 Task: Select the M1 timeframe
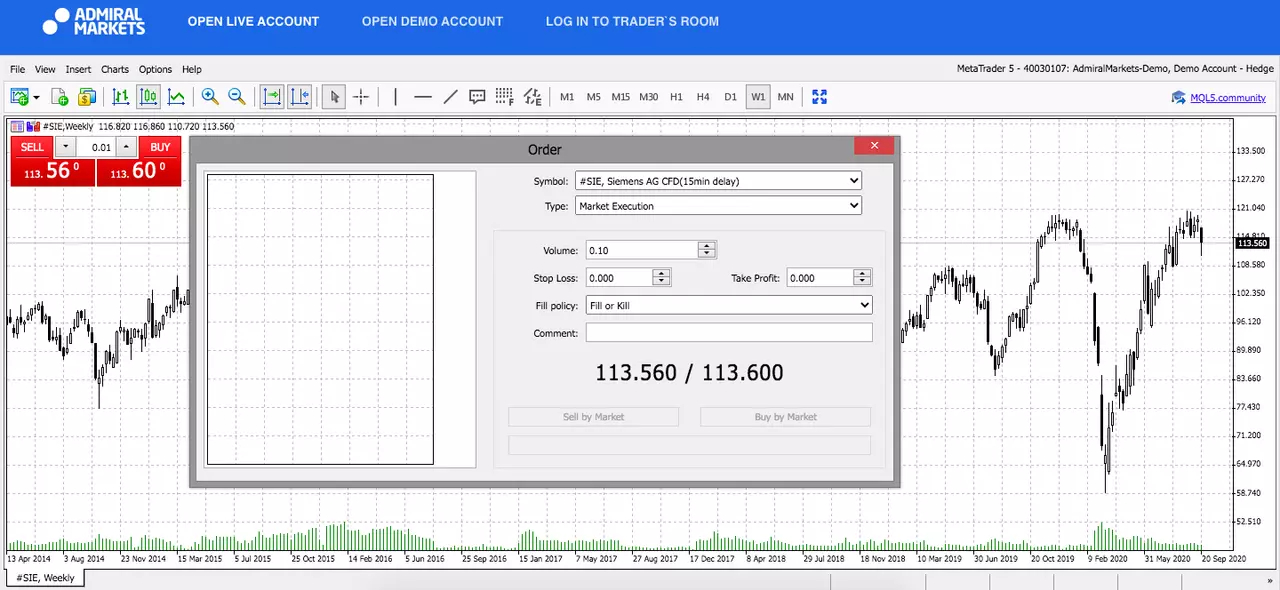click(x=567, y=97)
